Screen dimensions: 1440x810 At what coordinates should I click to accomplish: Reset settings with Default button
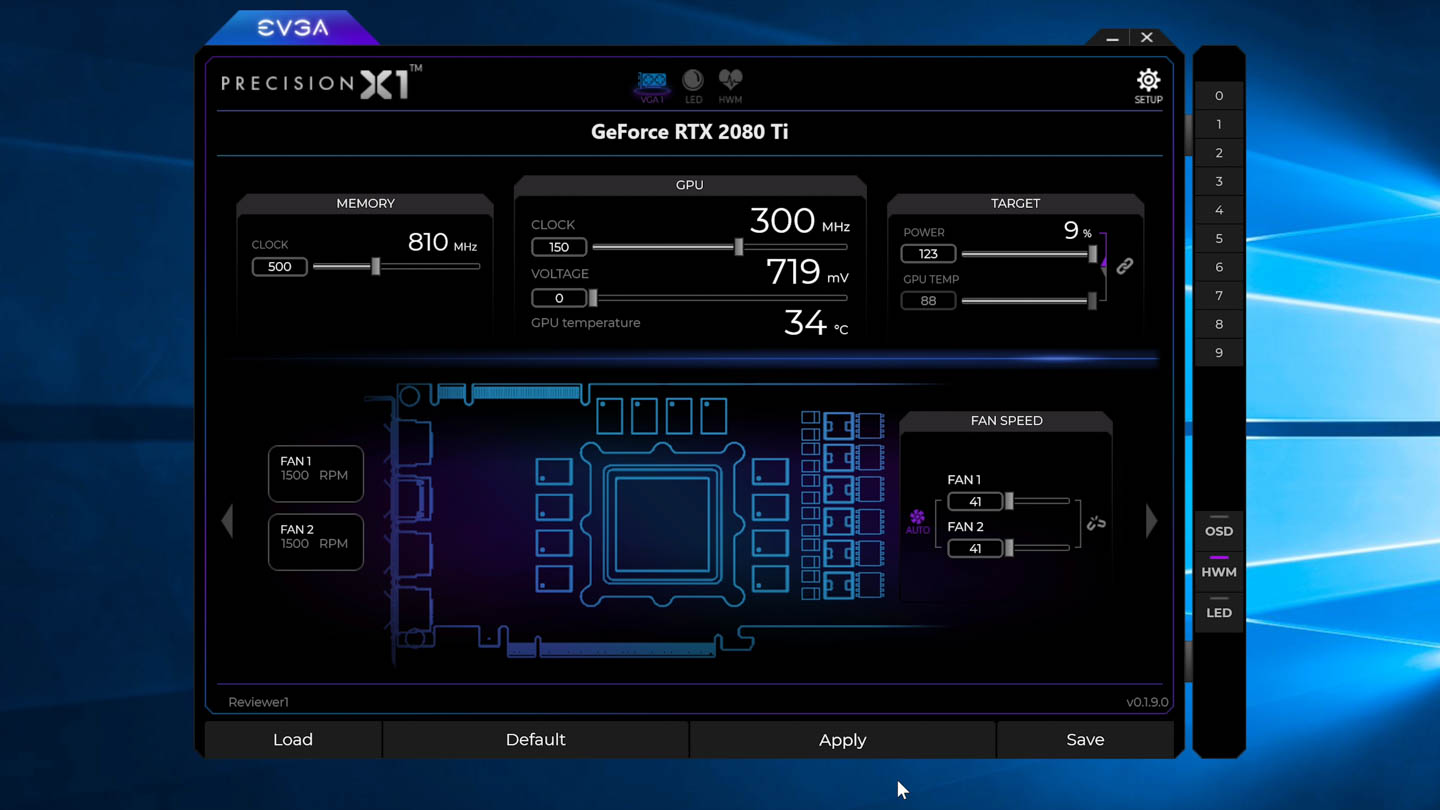point(536,740)
